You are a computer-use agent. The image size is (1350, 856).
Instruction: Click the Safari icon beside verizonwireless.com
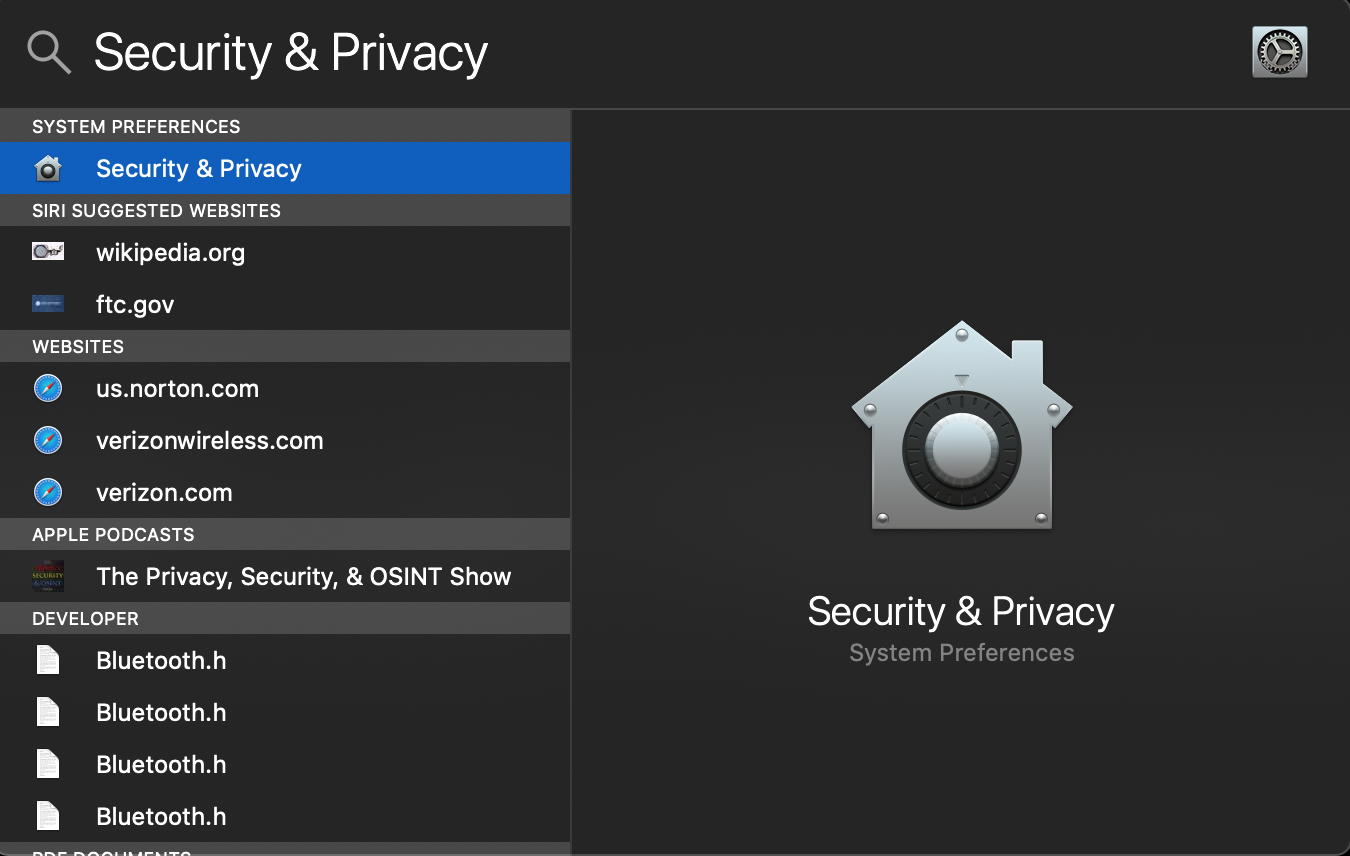[48, 440]
